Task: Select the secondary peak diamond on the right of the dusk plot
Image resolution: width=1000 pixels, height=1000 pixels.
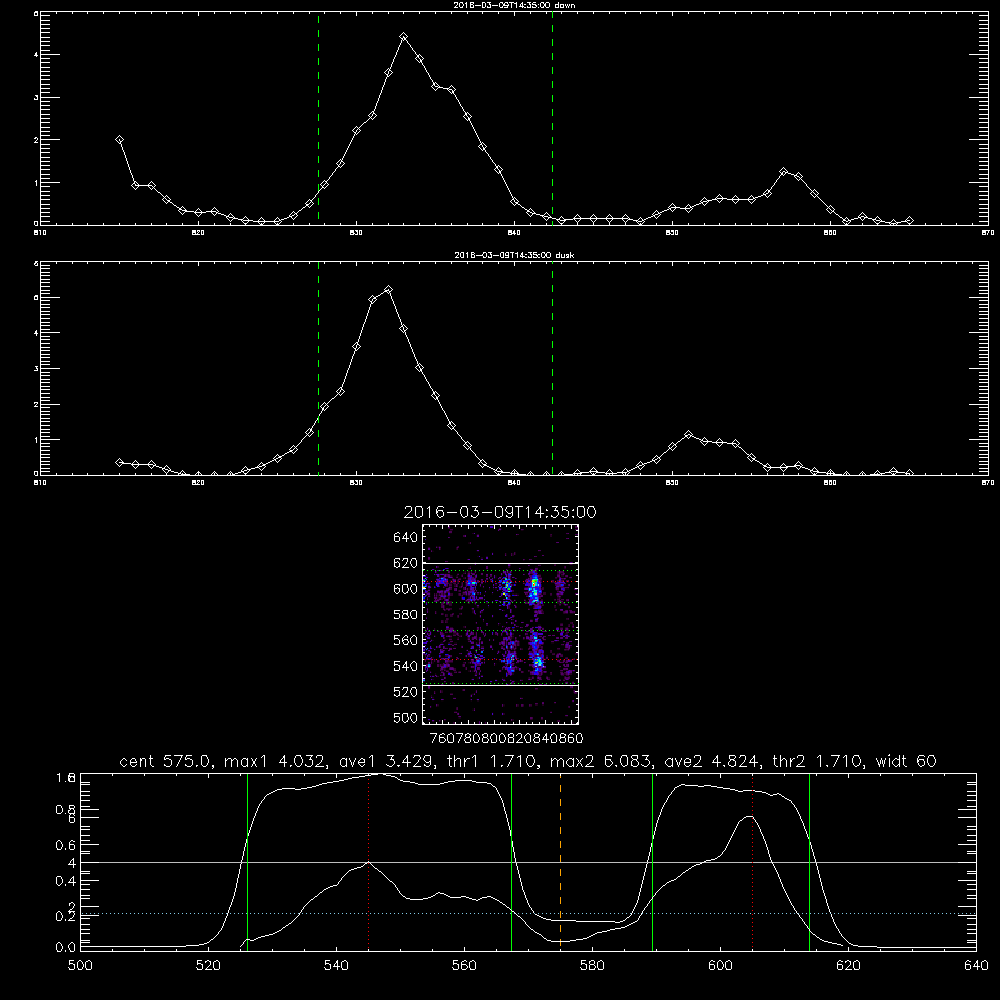Action: tap(688, 435)
